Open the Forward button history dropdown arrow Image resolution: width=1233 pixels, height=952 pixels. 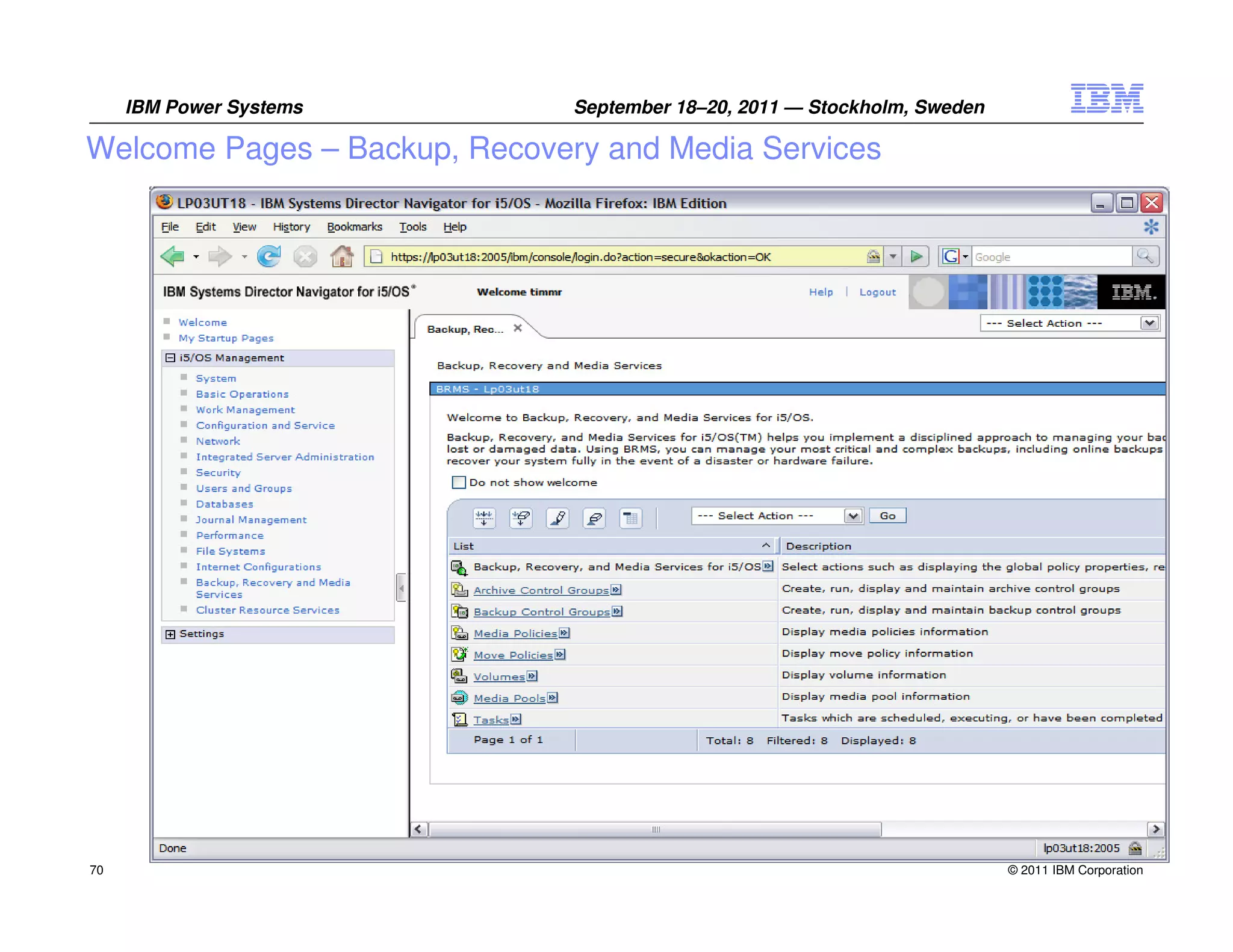click(244, 257)
